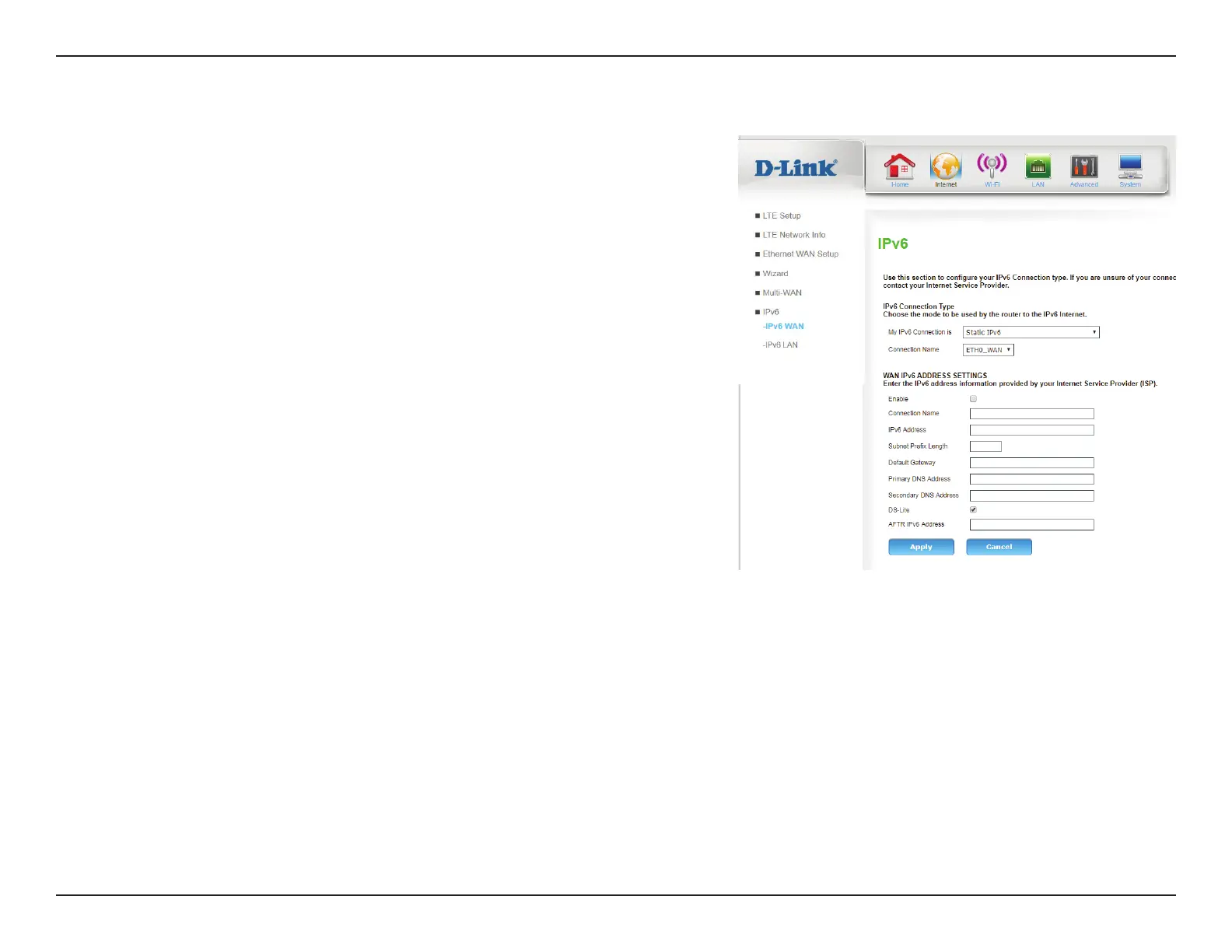Click the Subnet Prefix Length field
The height and width of the screenshot is (952, 1232).
tap(985, 446)
